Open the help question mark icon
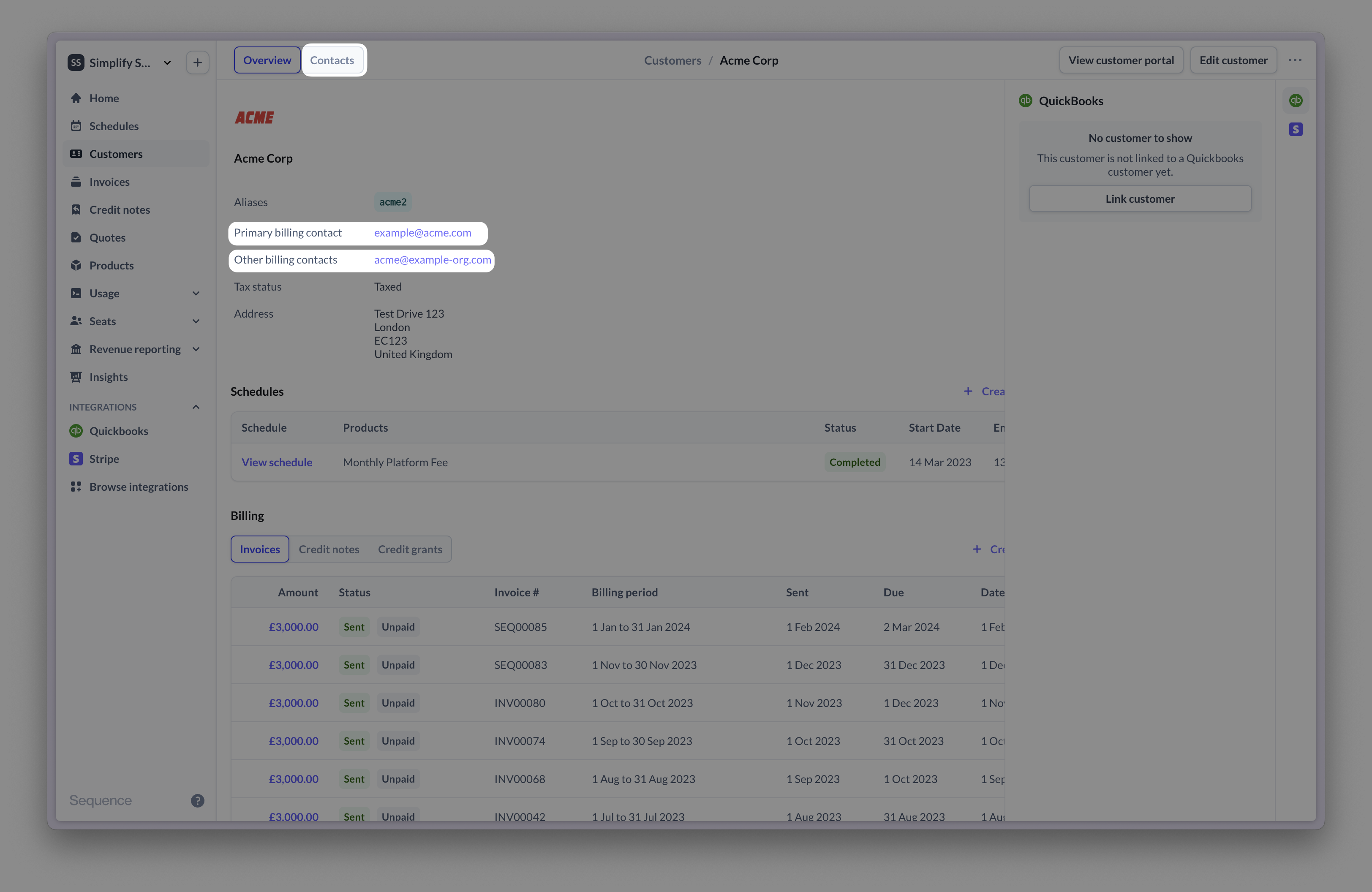Image resolution: width=1372 pixels, height=892 pixels. [197, 800]
